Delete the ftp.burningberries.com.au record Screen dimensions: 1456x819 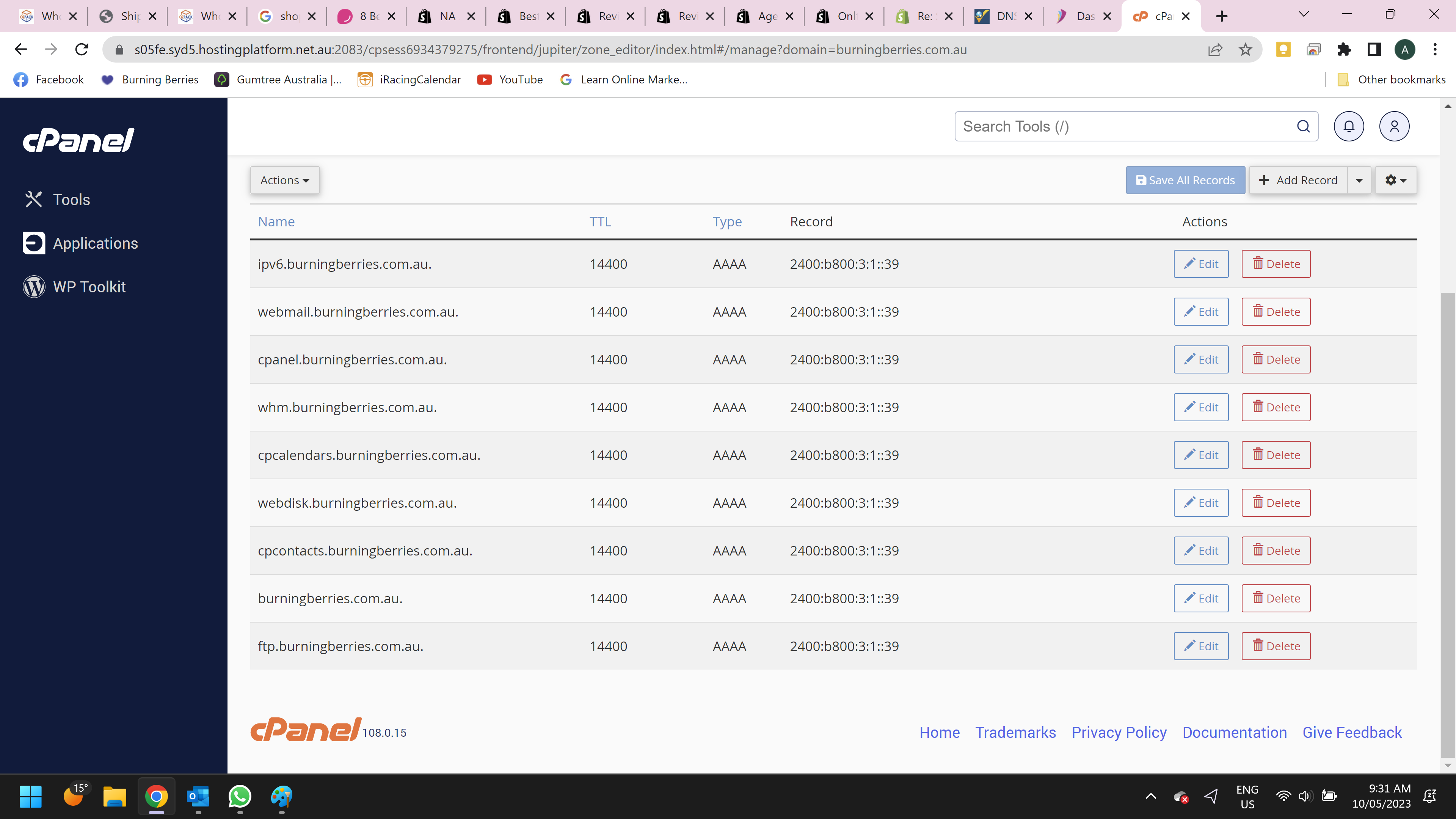click(x=1276, y=646)
